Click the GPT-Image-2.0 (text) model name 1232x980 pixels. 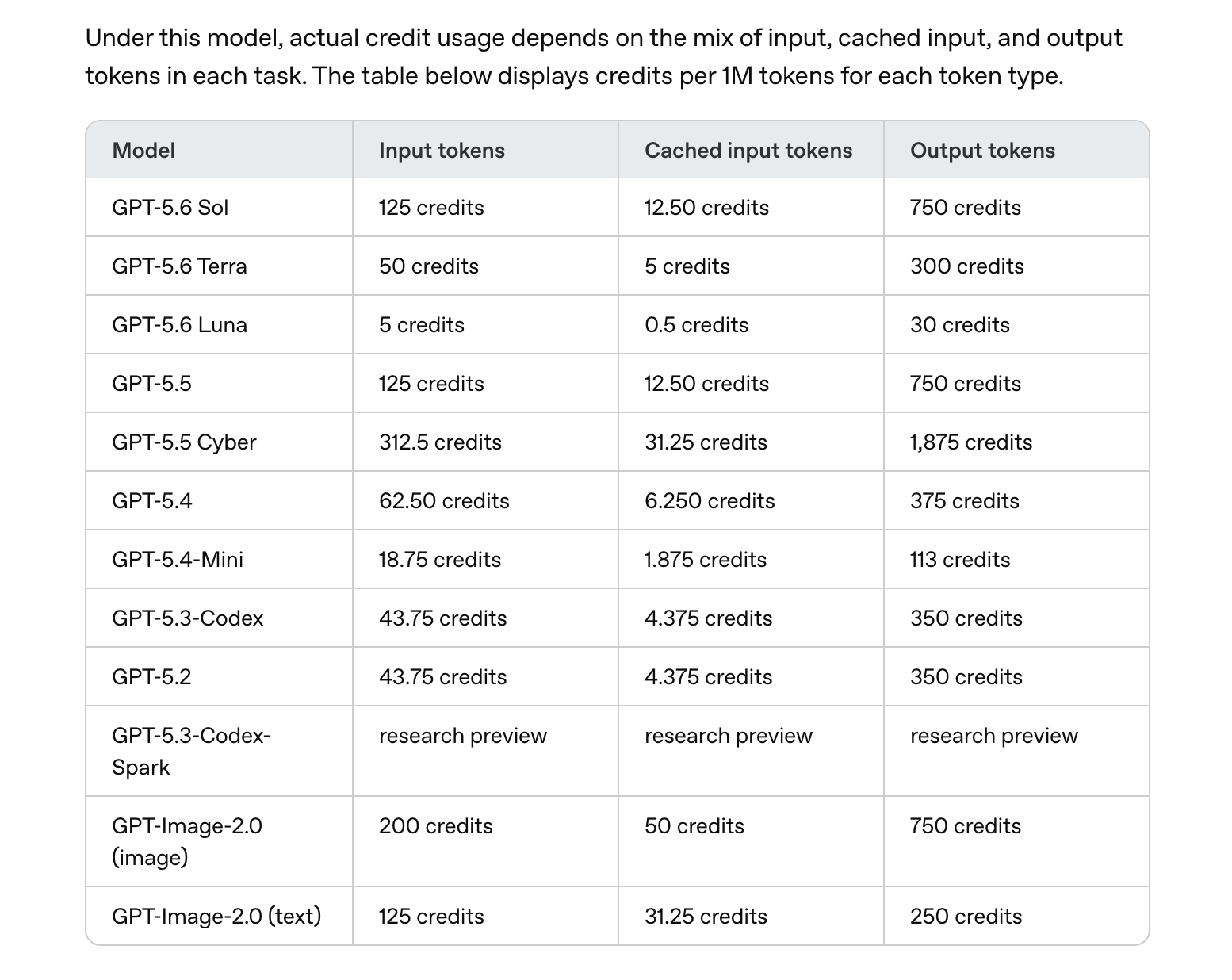pos(216,917)
